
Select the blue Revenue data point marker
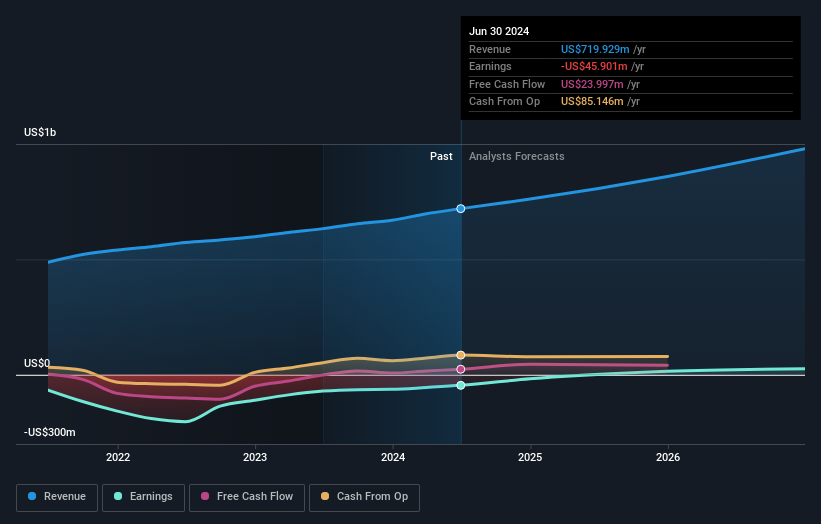tap(461, 209)
